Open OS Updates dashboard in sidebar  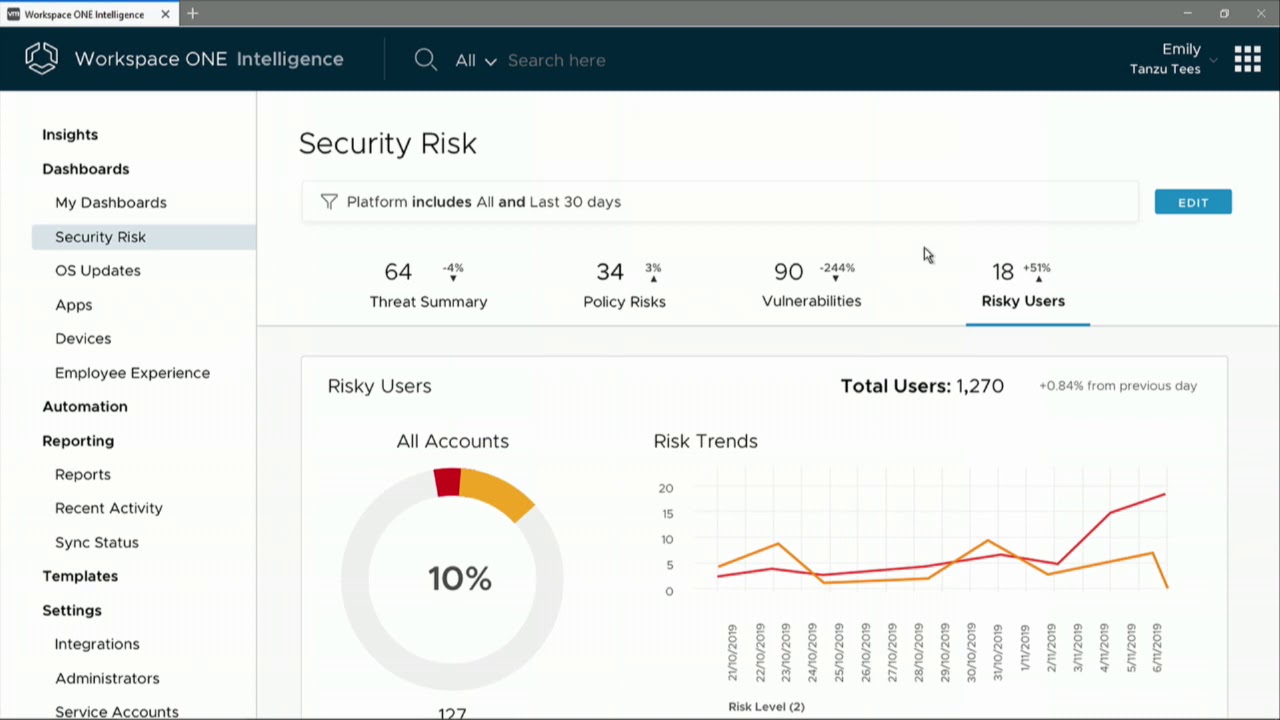[98, 271]
